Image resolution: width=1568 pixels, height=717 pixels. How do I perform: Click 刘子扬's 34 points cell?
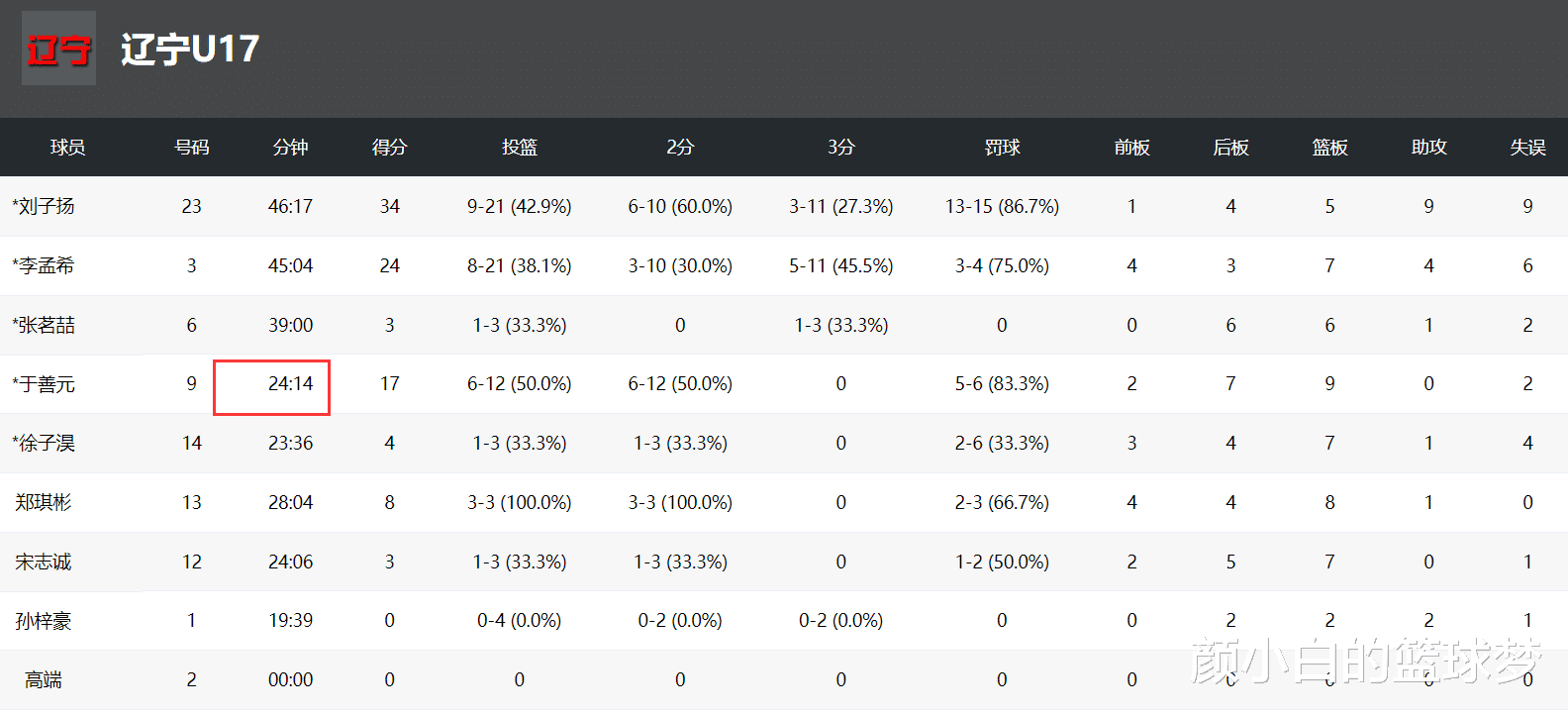[389, 206]
